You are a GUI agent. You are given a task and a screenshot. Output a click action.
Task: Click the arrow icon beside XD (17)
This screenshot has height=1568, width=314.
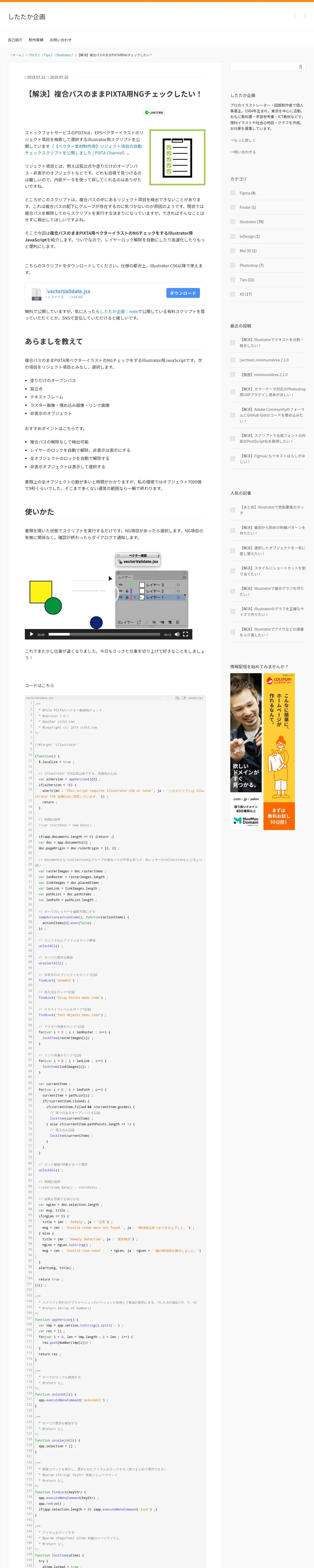233,294
